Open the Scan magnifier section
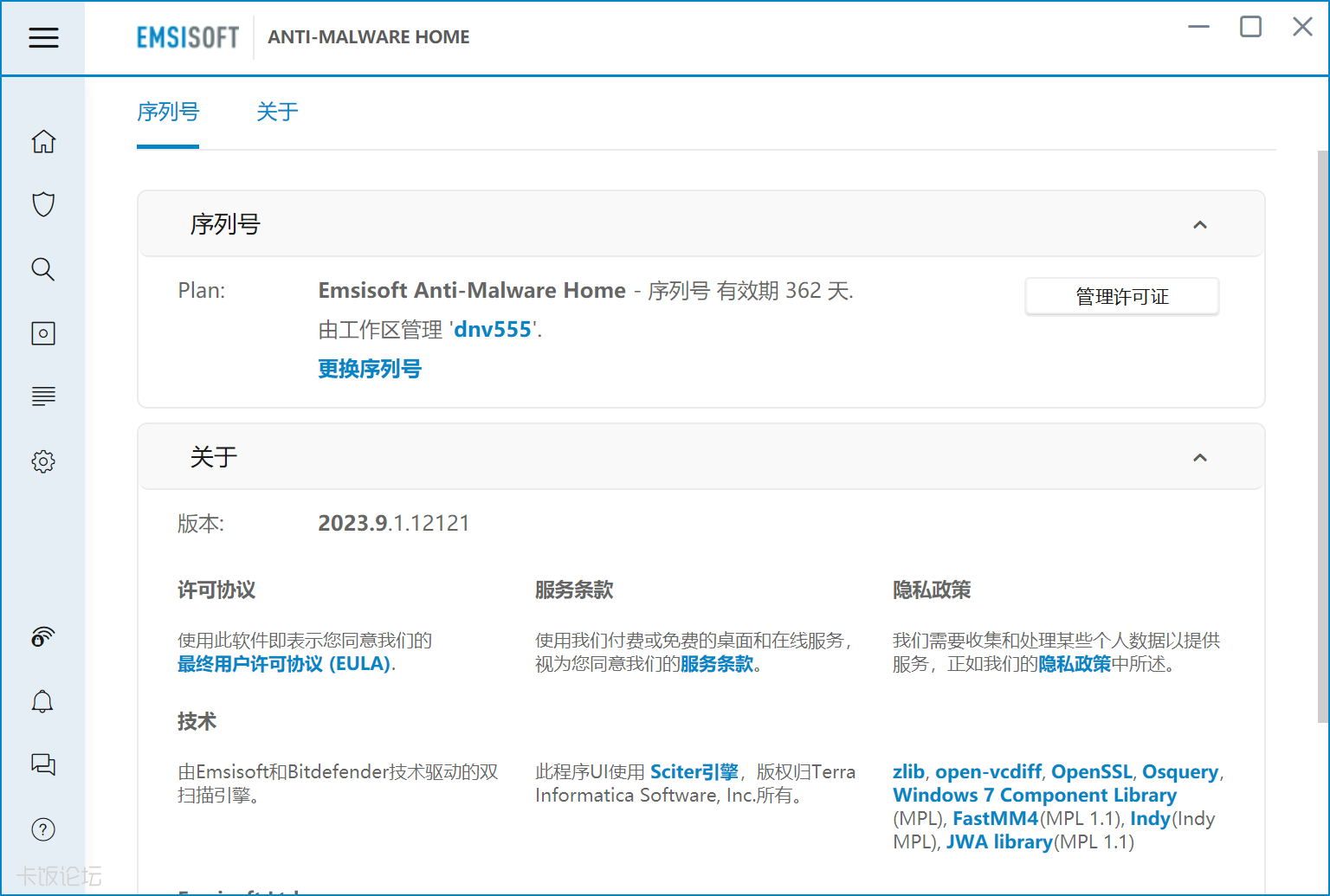This screenshot has height=896, width=1330. click(43, 269)
